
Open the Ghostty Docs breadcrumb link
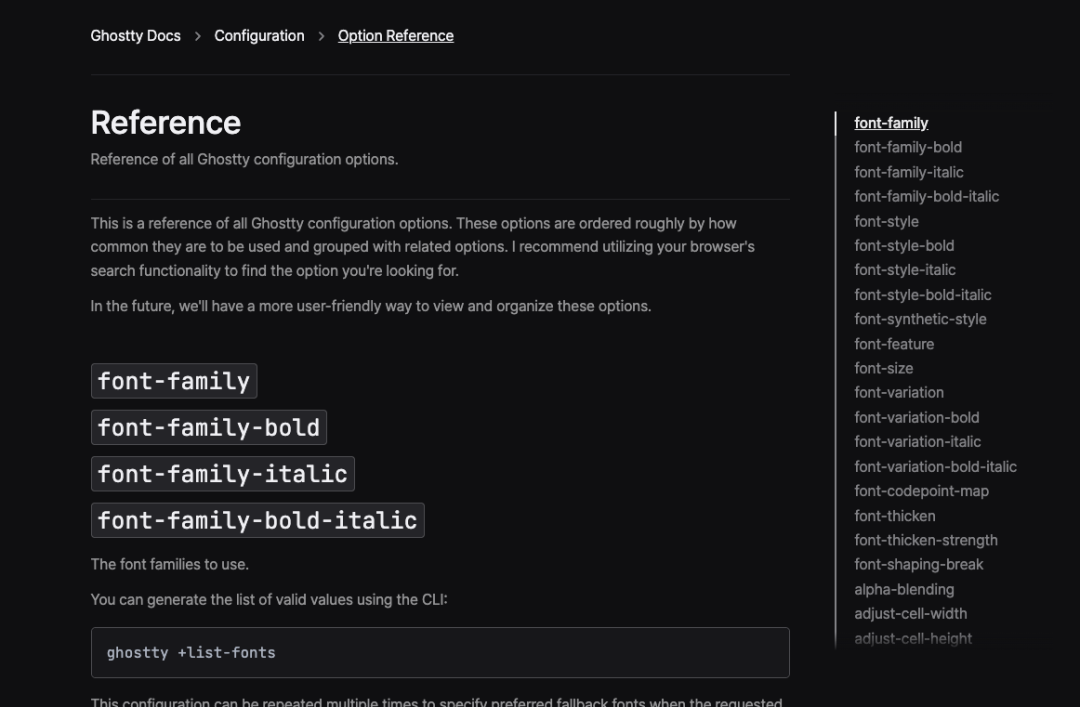[x=136, y=36]
